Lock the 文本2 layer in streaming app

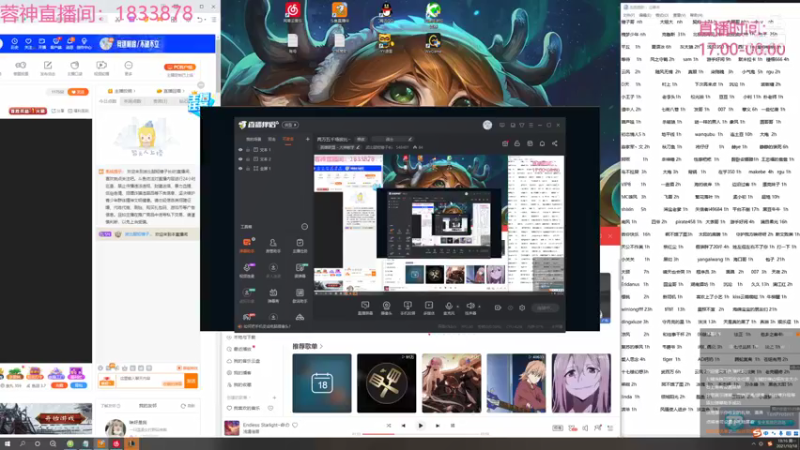click(248, 159)
